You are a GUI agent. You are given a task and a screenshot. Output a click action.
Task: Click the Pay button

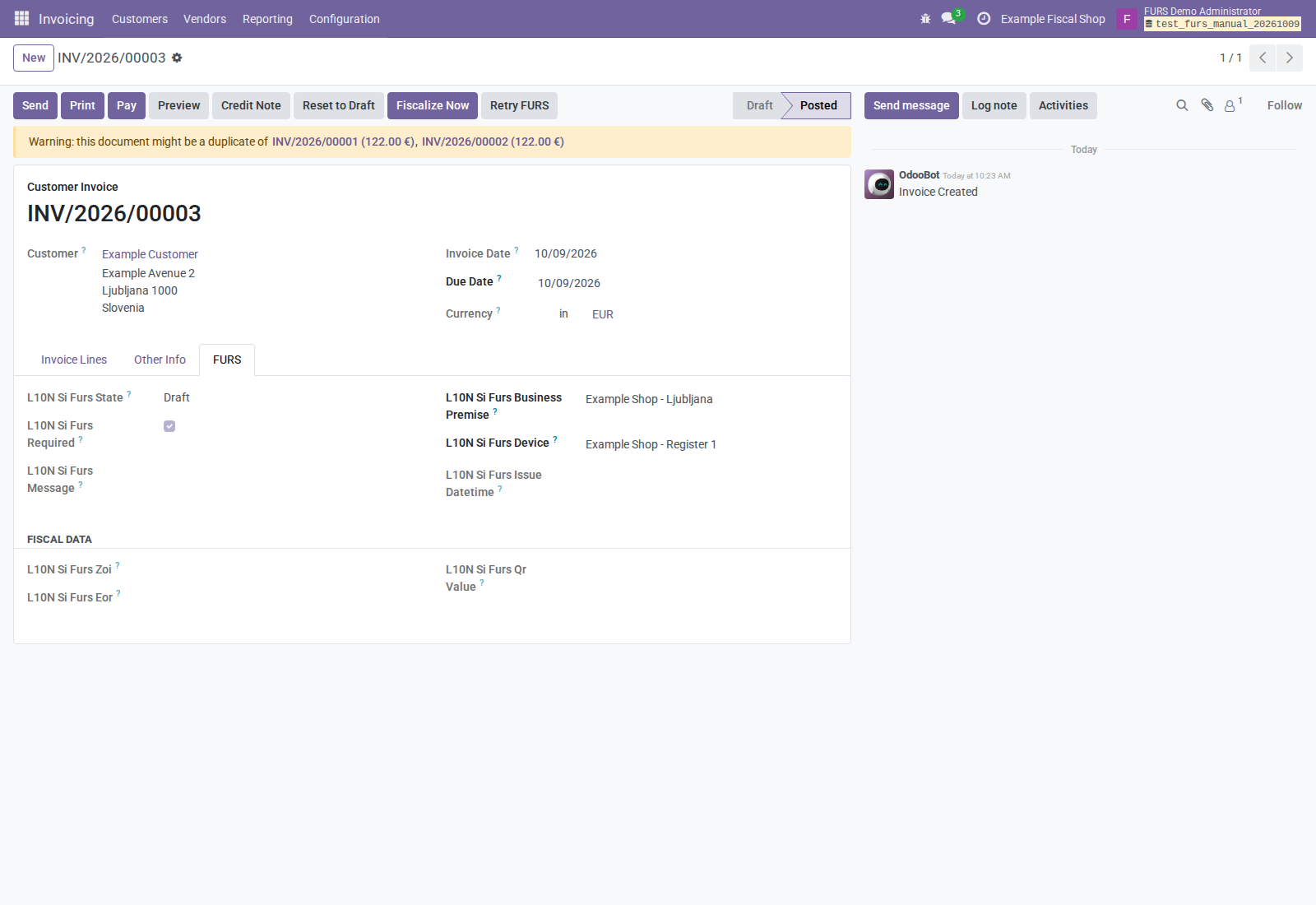[127, 105]
